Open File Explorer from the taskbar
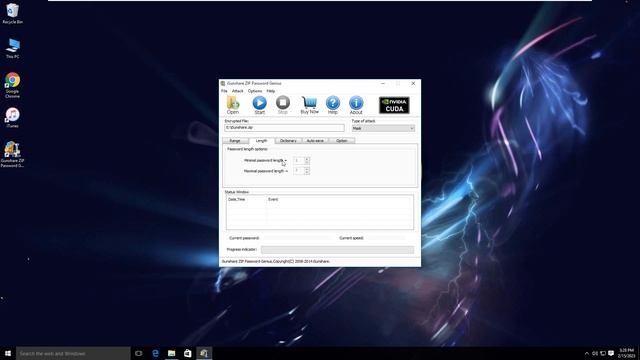The width and height of the screenshot is (640, 360). pyautogui.click(x=171, y=353)
